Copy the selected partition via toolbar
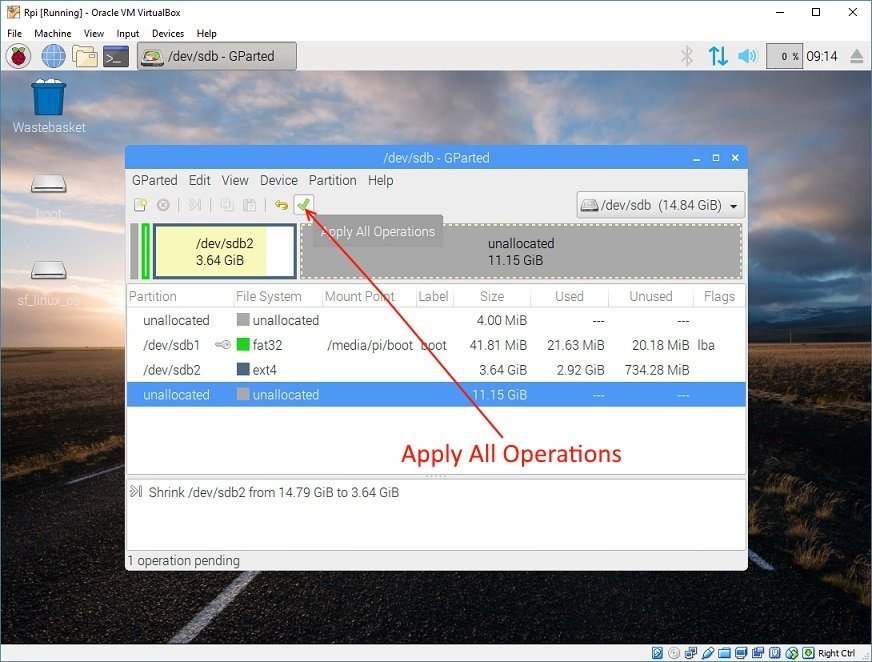The image size is (872, 662). coord(227,204)
